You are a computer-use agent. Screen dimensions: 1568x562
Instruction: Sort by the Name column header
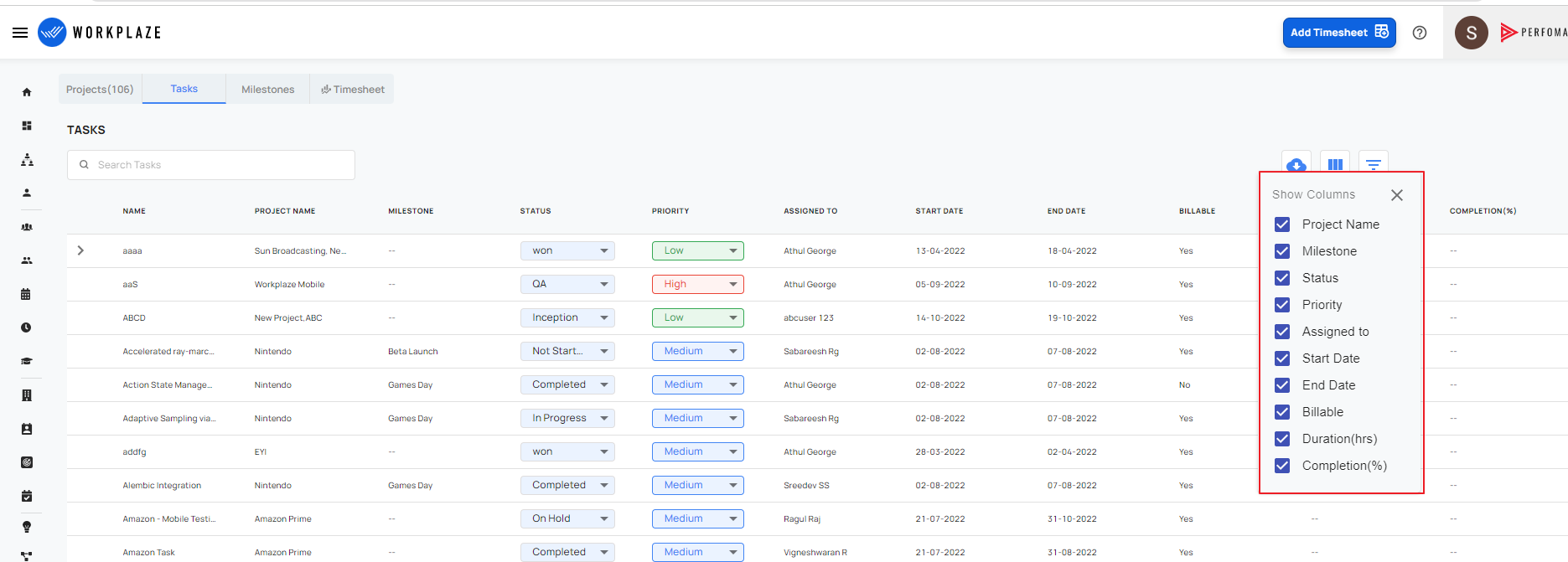pos(134,211)
